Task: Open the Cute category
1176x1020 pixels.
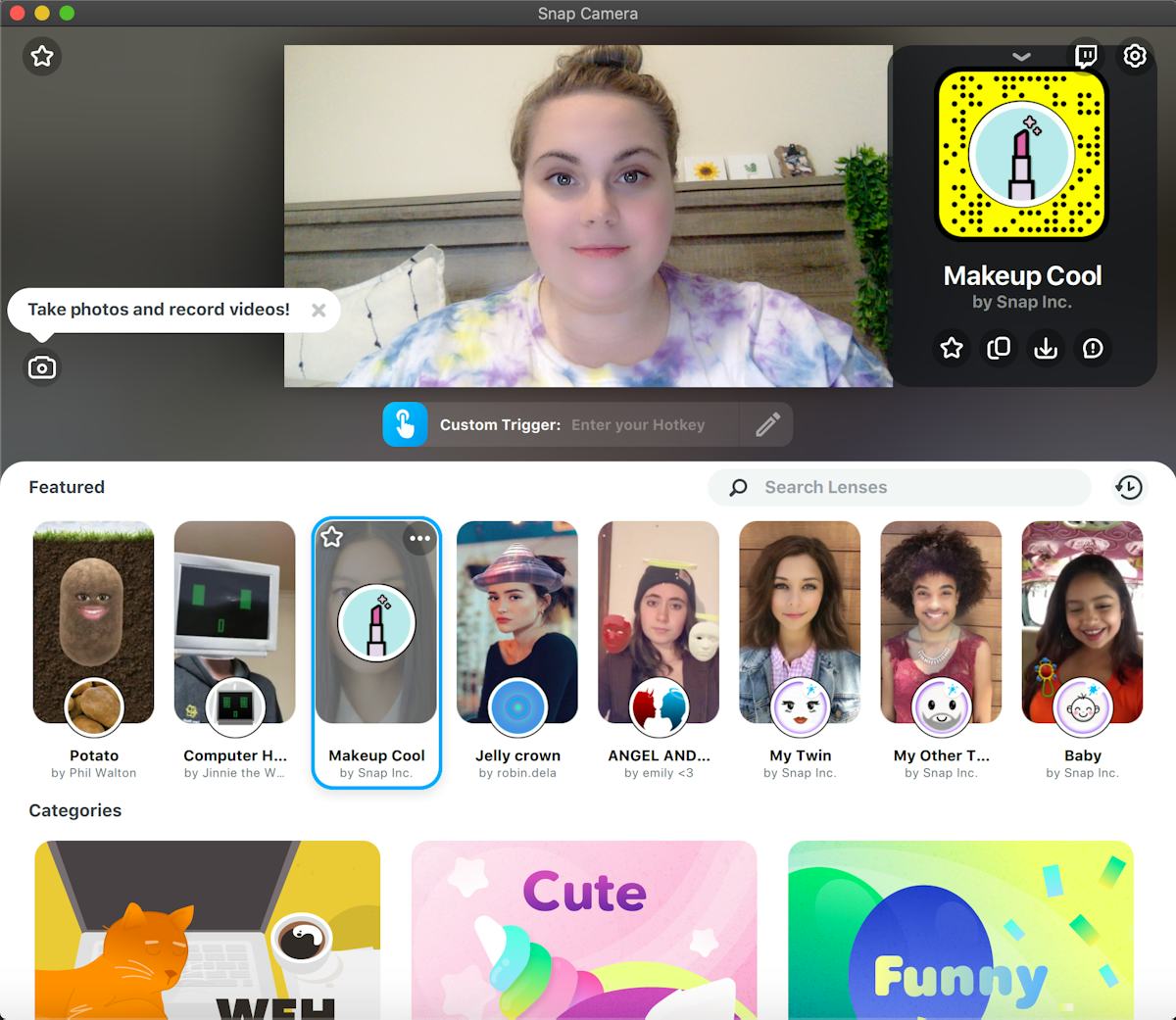Action: tap(584, 929)
